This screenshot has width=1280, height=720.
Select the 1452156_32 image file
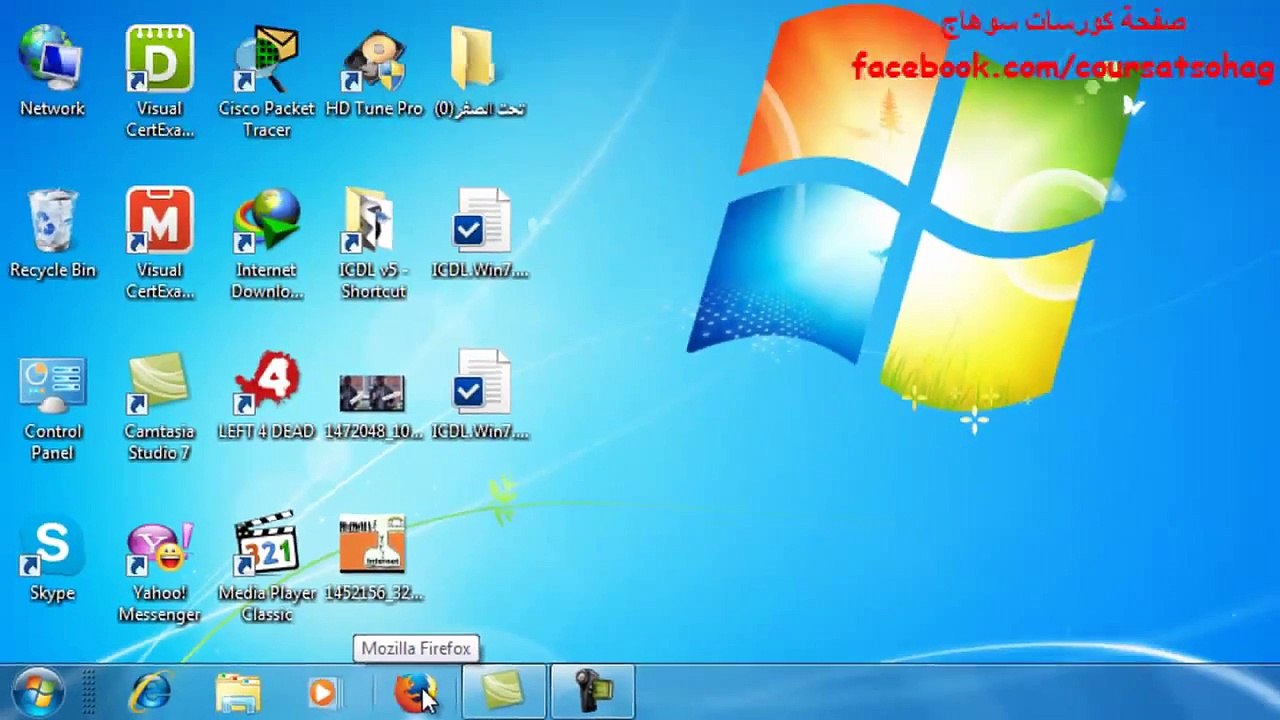tap(373, 556)
